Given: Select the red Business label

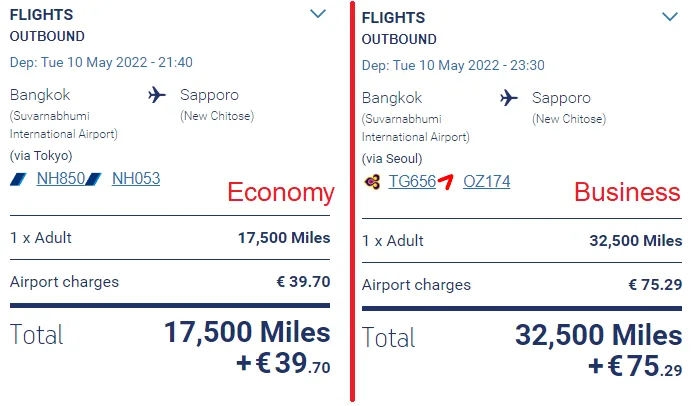Looking at the screenshot, I should [x=627, y=192].
